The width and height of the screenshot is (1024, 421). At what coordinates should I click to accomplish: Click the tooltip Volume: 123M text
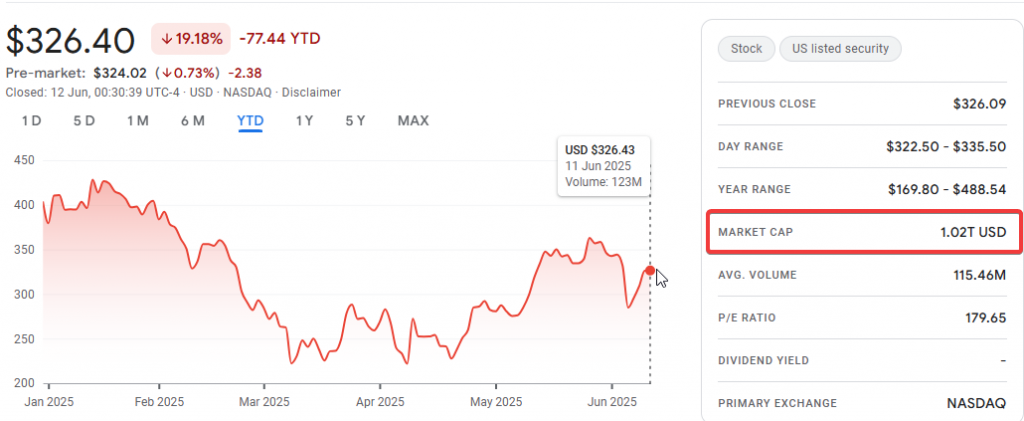[x=603, y=182]
